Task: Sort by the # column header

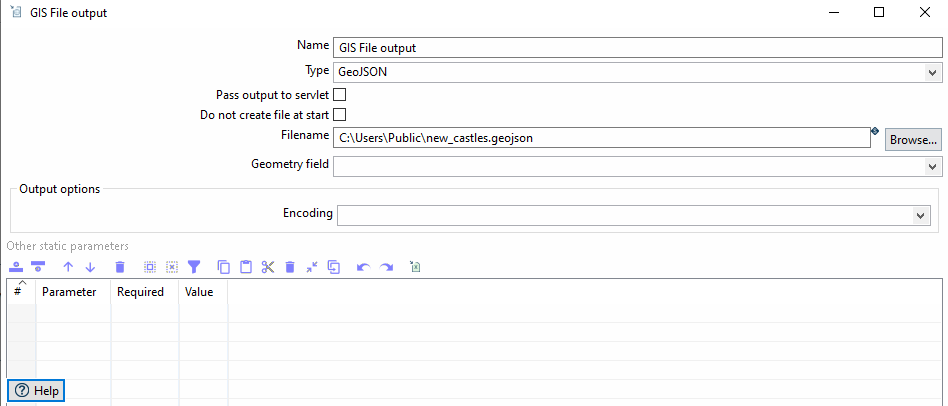Action: tap(21, 291)
